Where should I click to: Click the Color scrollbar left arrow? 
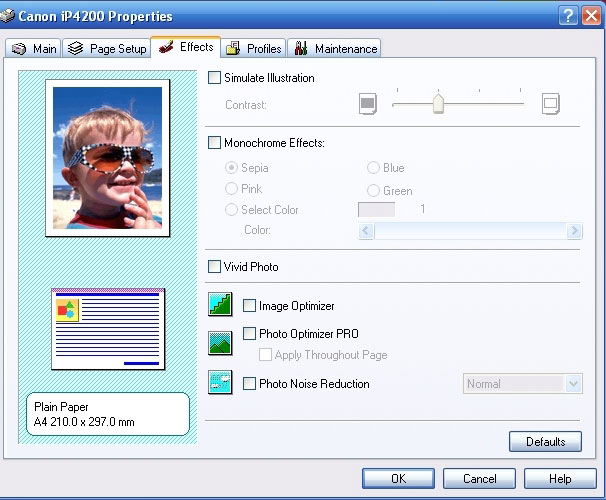tap(366, 231)
